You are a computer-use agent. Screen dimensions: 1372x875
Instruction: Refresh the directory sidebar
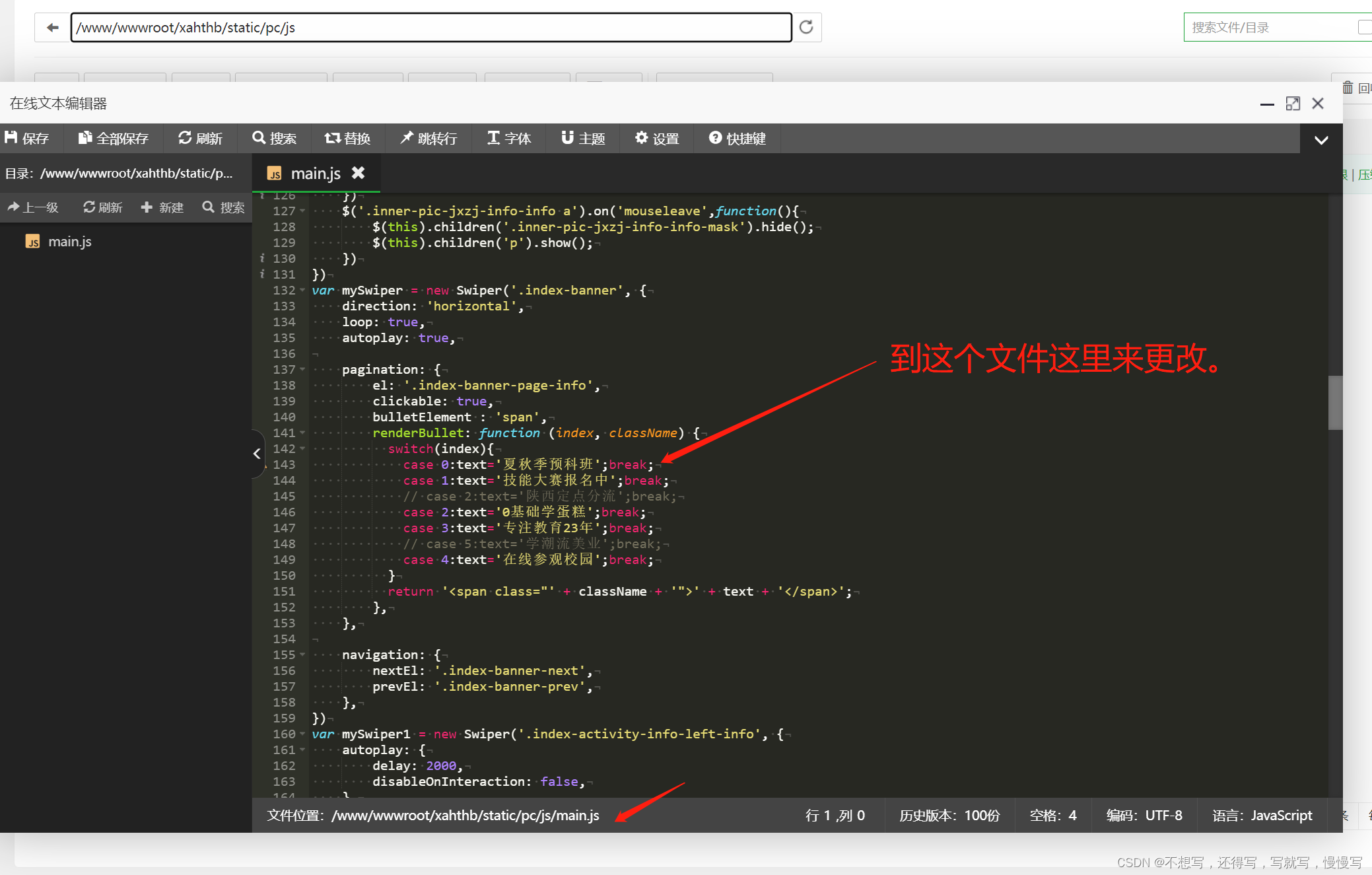click(x=102, y=207)
